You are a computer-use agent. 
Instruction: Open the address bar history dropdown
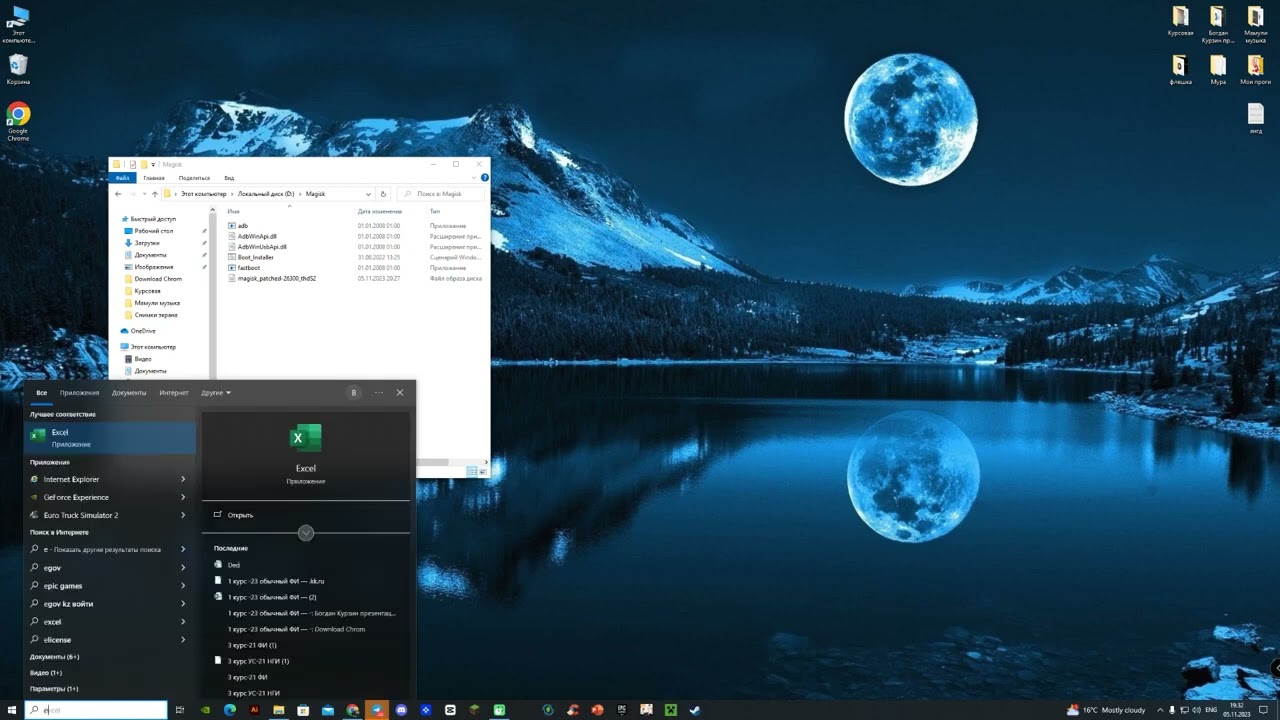[x=368, y=194]
